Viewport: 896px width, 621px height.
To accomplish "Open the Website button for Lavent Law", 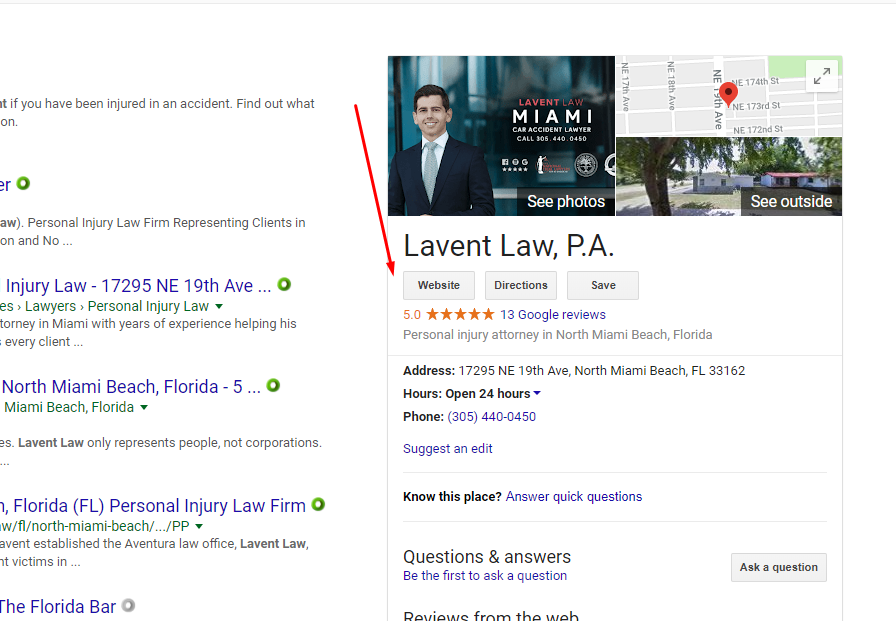I will (438, 285).
